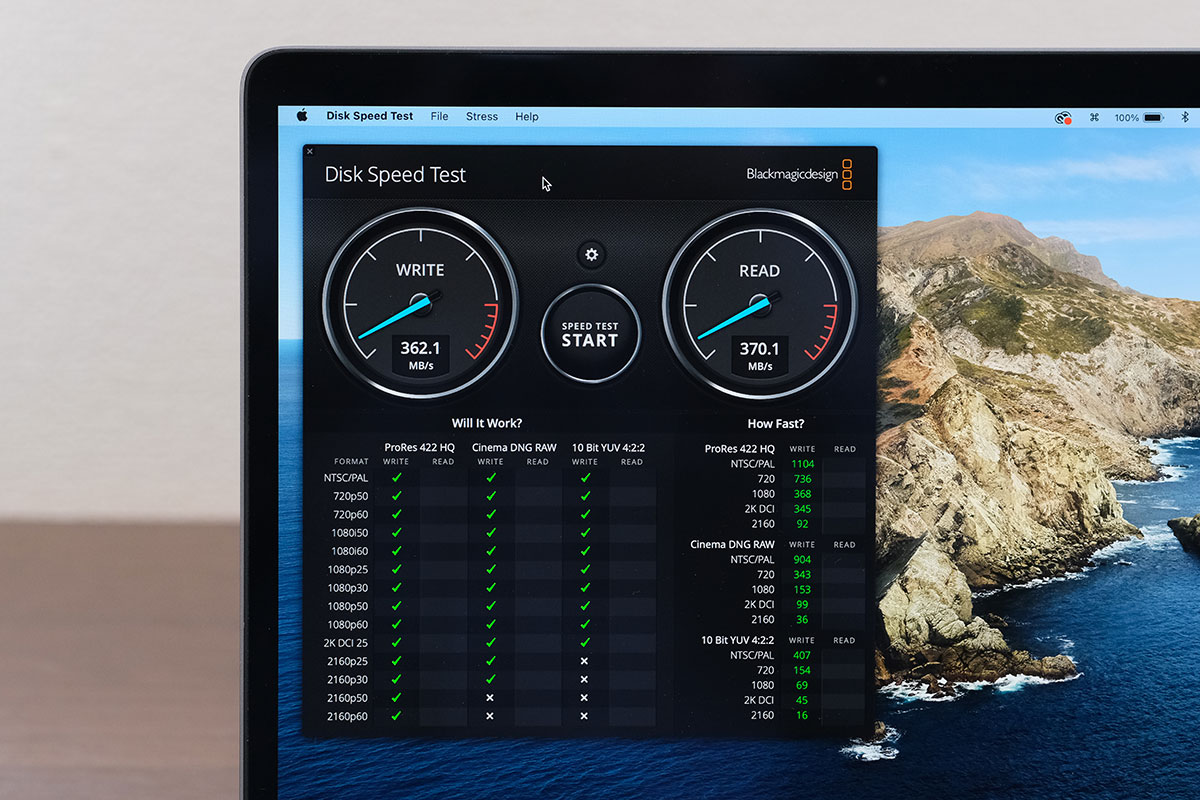
Task: Click the ProRes 422 HQ write checkmark for 720p50
Action: click(x=396, y=496)
